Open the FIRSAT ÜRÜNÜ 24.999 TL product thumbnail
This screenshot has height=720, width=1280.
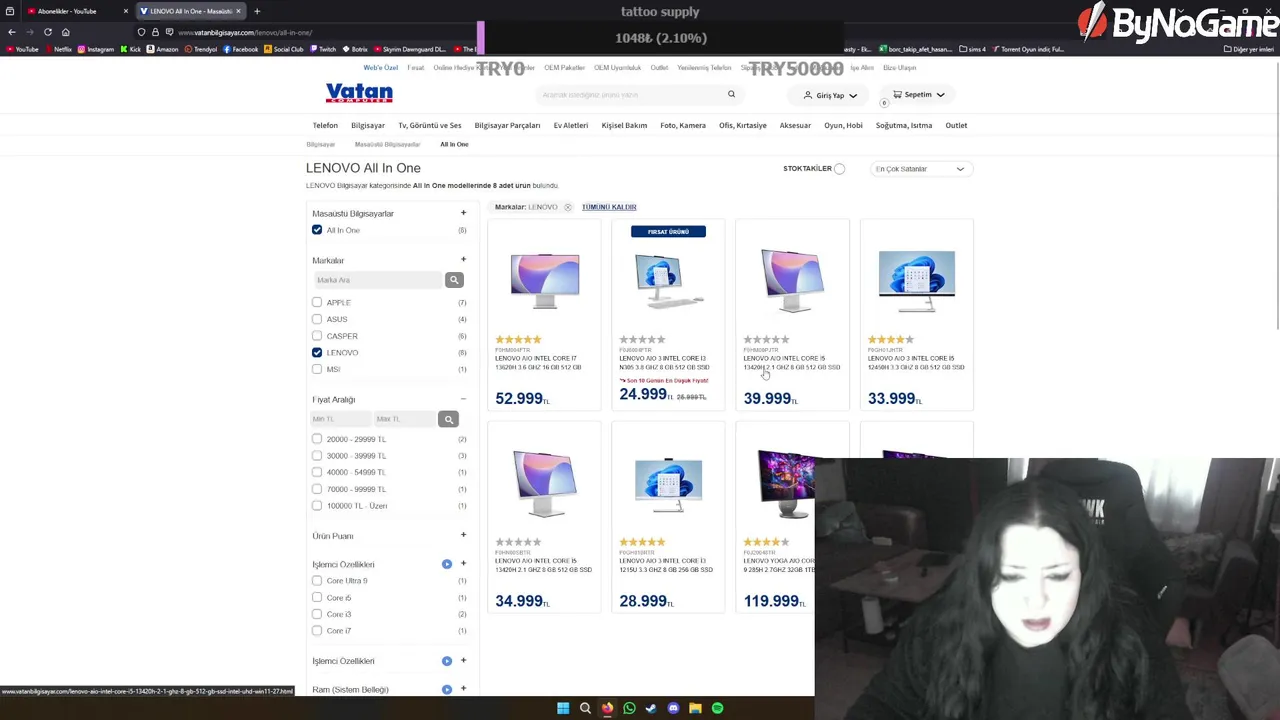(668, 282)
